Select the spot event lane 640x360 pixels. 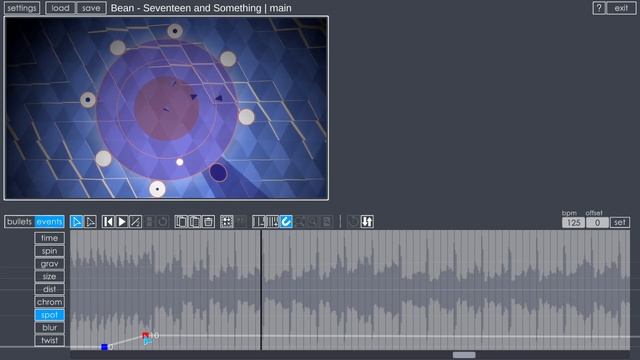pyautogui.click(x=49, y=315)
